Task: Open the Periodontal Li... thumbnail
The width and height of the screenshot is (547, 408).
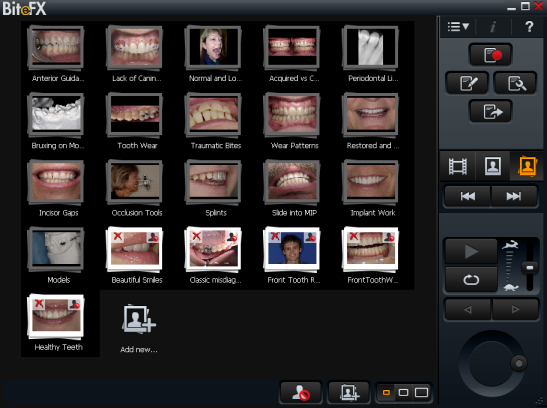Action: coord(371,47)
